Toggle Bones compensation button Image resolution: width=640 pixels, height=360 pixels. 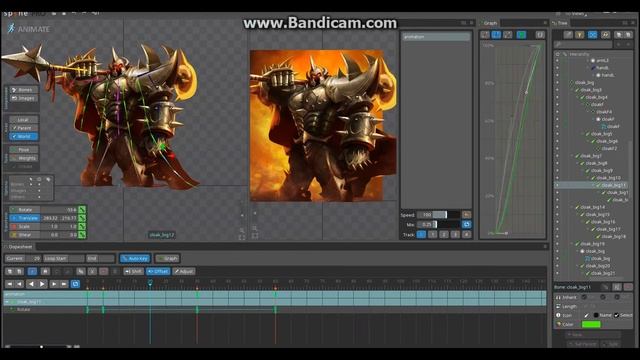[24, 90]
